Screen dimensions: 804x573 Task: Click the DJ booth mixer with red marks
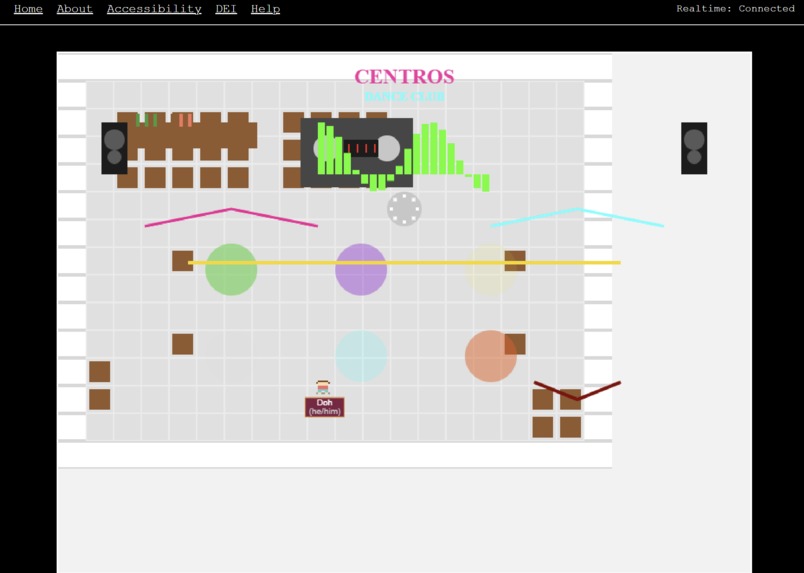click(x=361, y=149)
